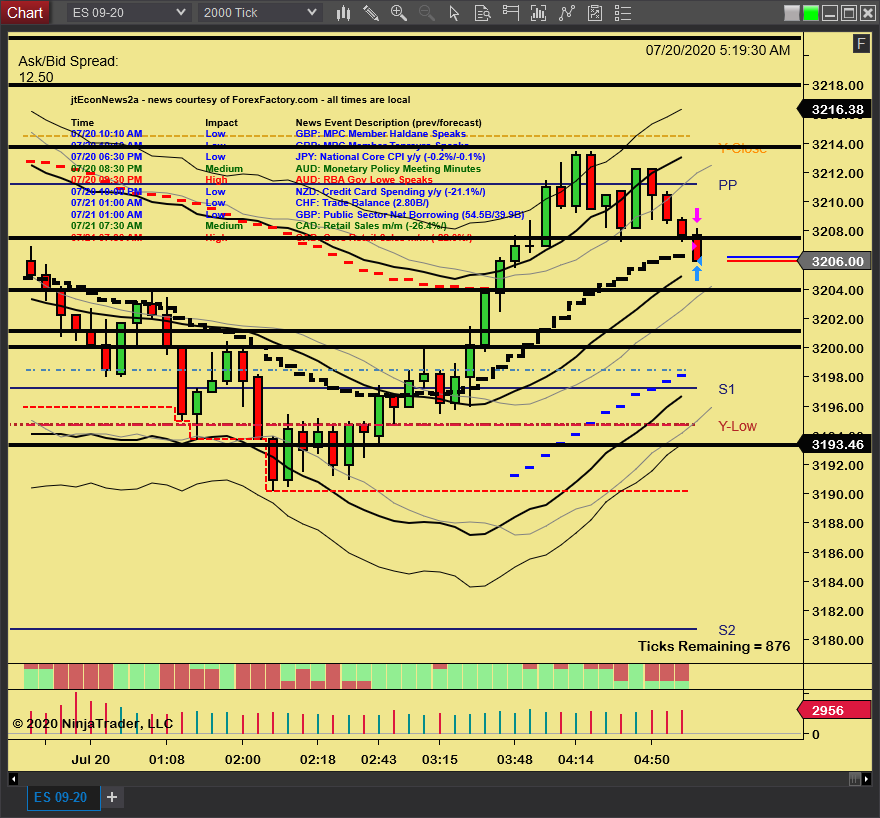
Task: Click the S2 support label
Action: click(727, 630)
